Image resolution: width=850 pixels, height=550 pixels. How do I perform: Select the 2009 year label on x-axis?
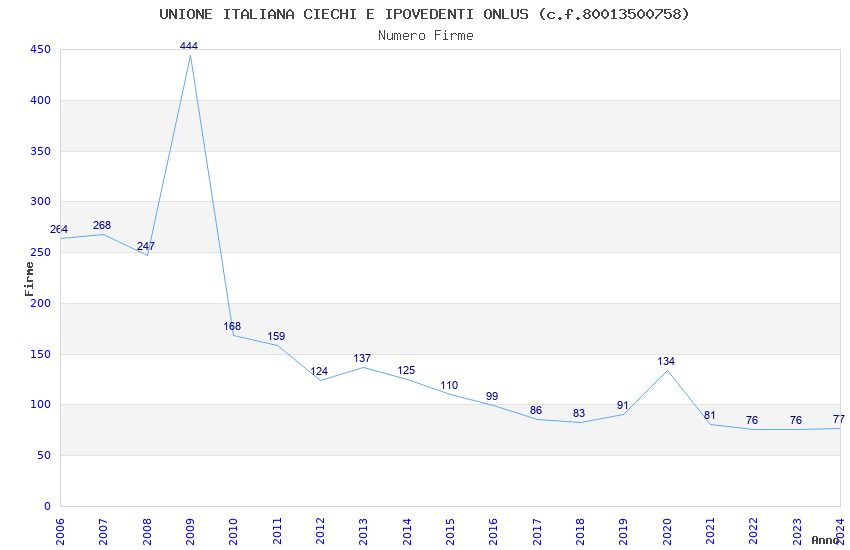[x=190, y=528]
